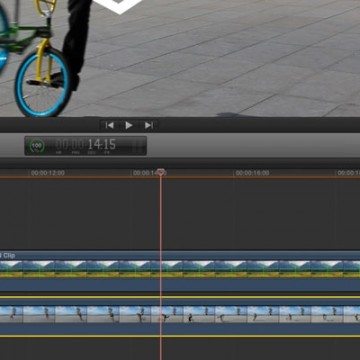Click the playhead handle on the ruler
The image size is (360, 360).
(x=161, y=172)
